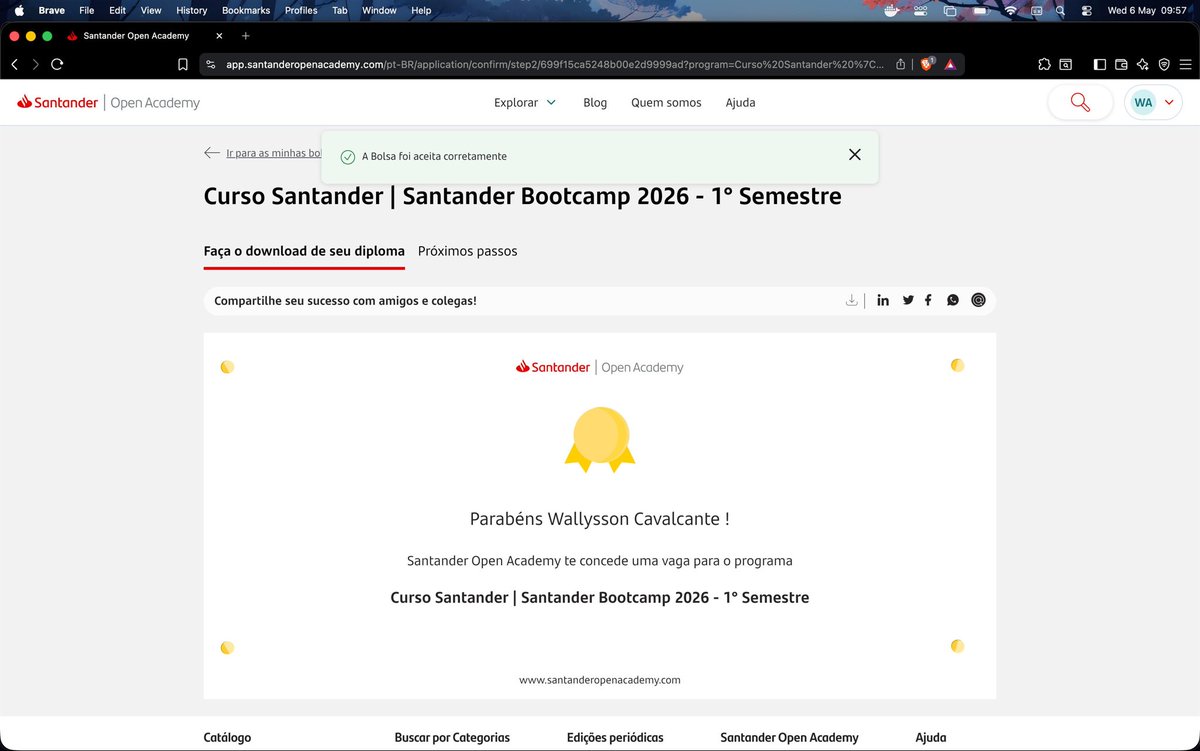Click the address bar URL field
The image size is (1200, 751).
click(555, 64)
